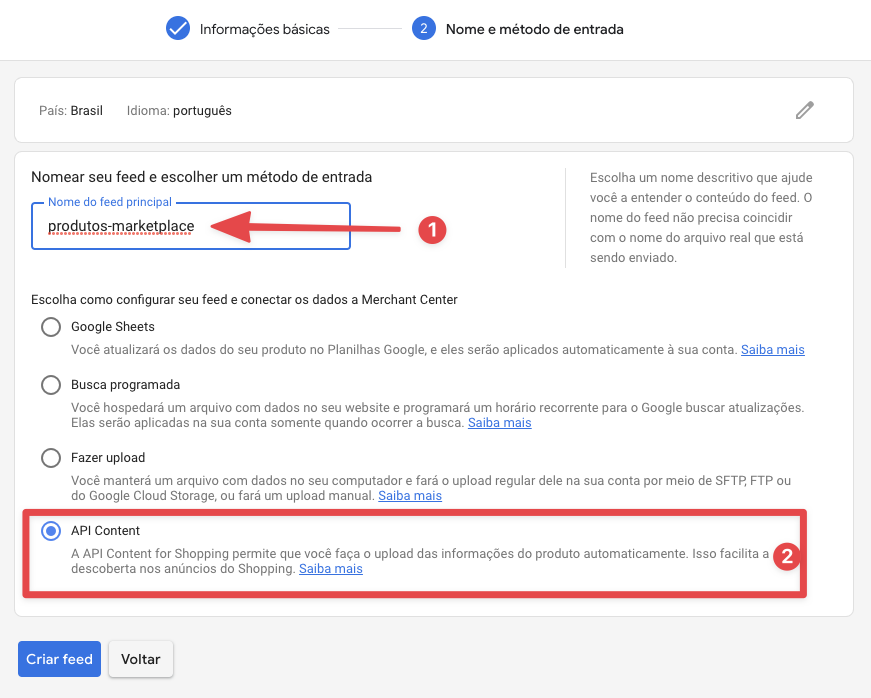Click the red marker numbered 2
The width and height of the screenshot is (871, 698).
(x=787, y=558)
